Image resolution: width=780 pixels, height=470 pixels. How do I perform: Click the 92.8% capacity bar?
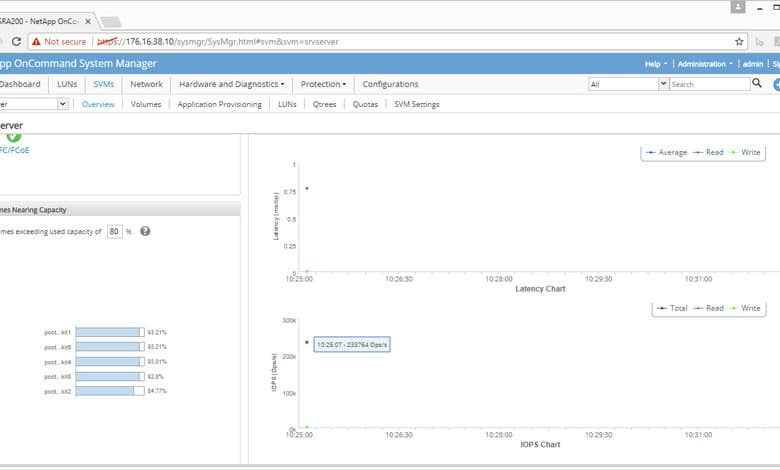pos(110,376)
